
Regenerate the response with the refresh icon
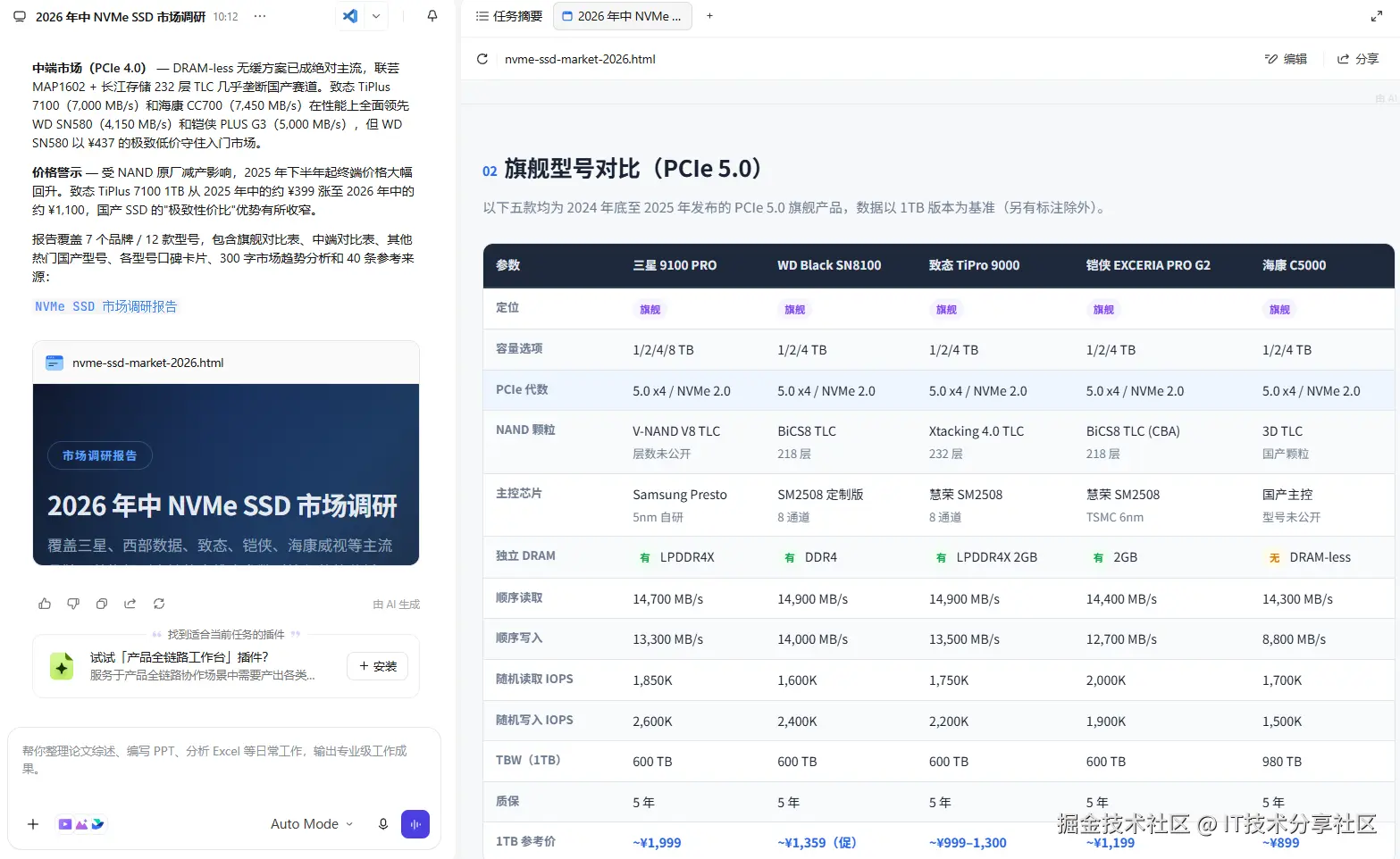159,604
